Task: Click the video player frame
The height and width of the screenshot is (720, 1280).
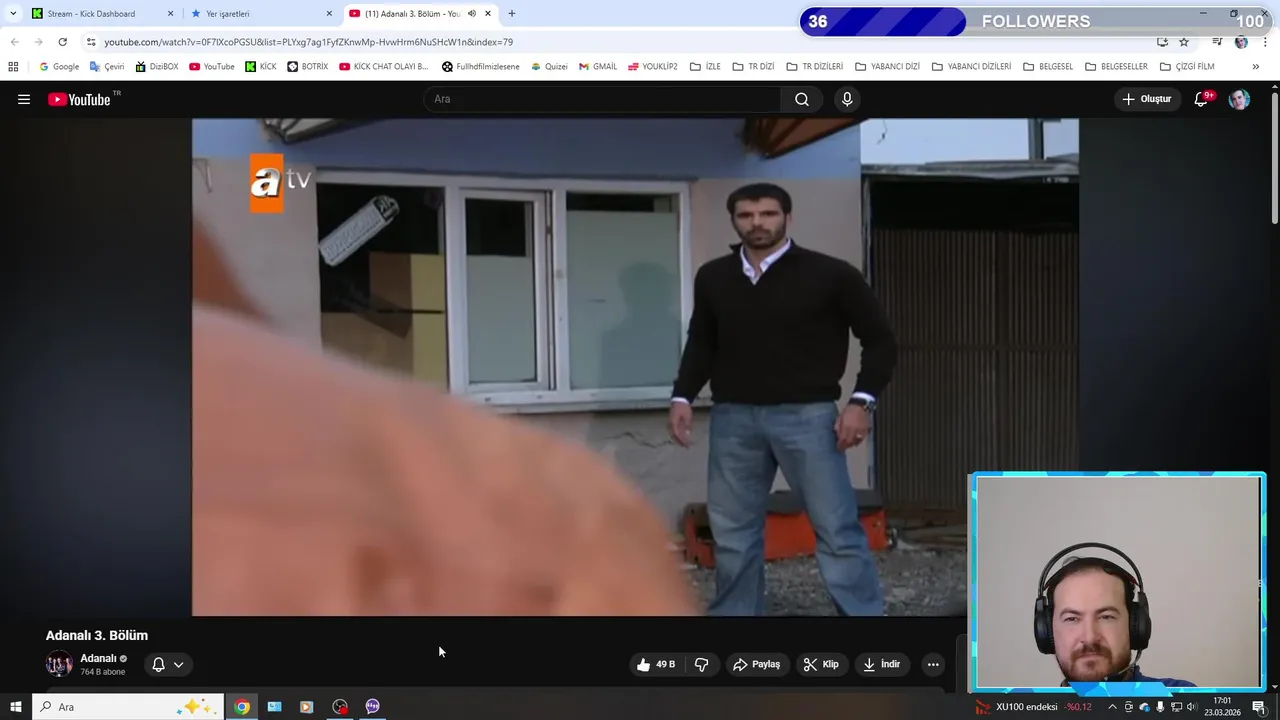Action: [635, 367]
